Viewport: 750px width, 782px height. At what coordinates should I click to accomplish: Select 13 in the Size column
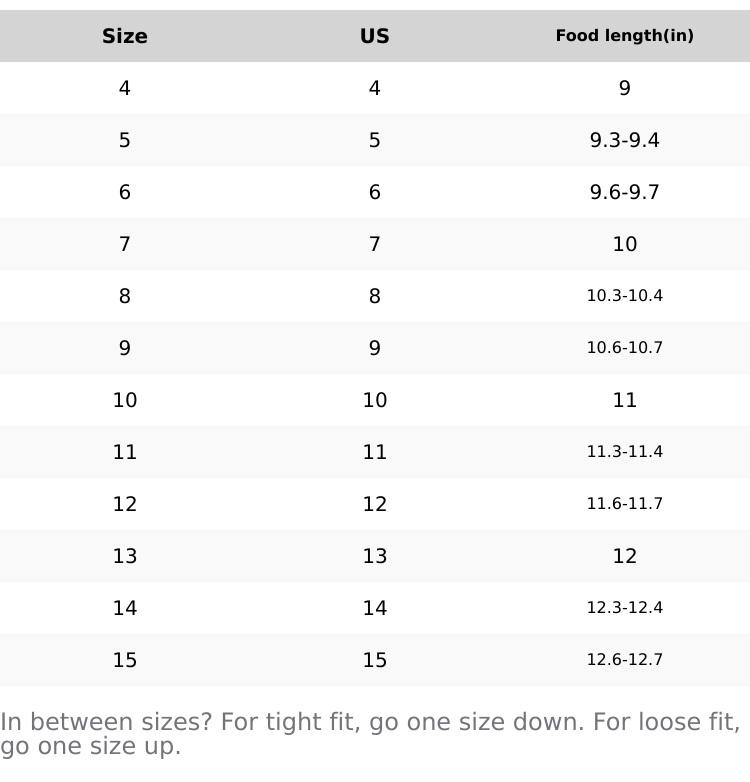(125, 556)
